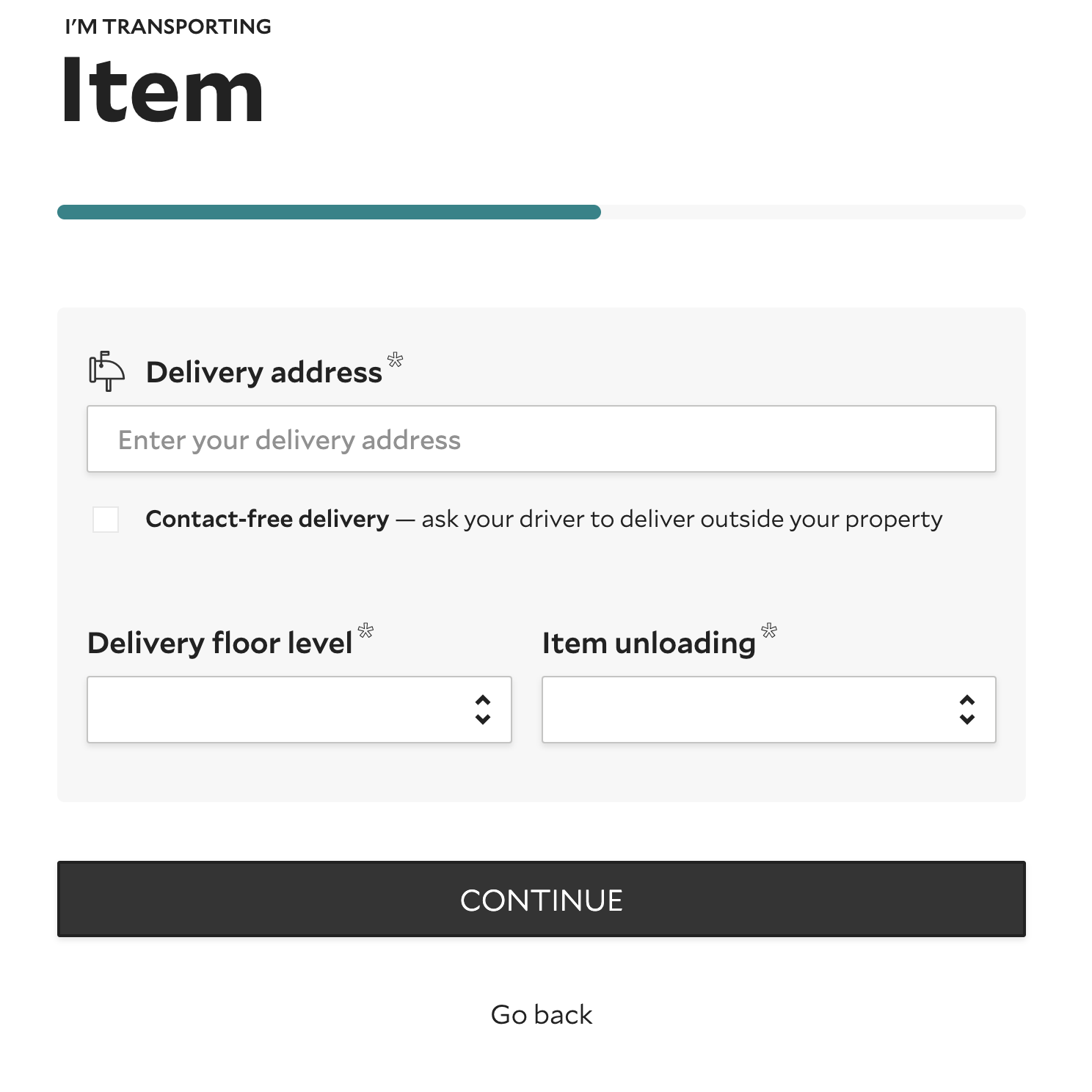1092x1092 pixels.
Task: Click the "Item unloading" label
Action: pos(649,644)
